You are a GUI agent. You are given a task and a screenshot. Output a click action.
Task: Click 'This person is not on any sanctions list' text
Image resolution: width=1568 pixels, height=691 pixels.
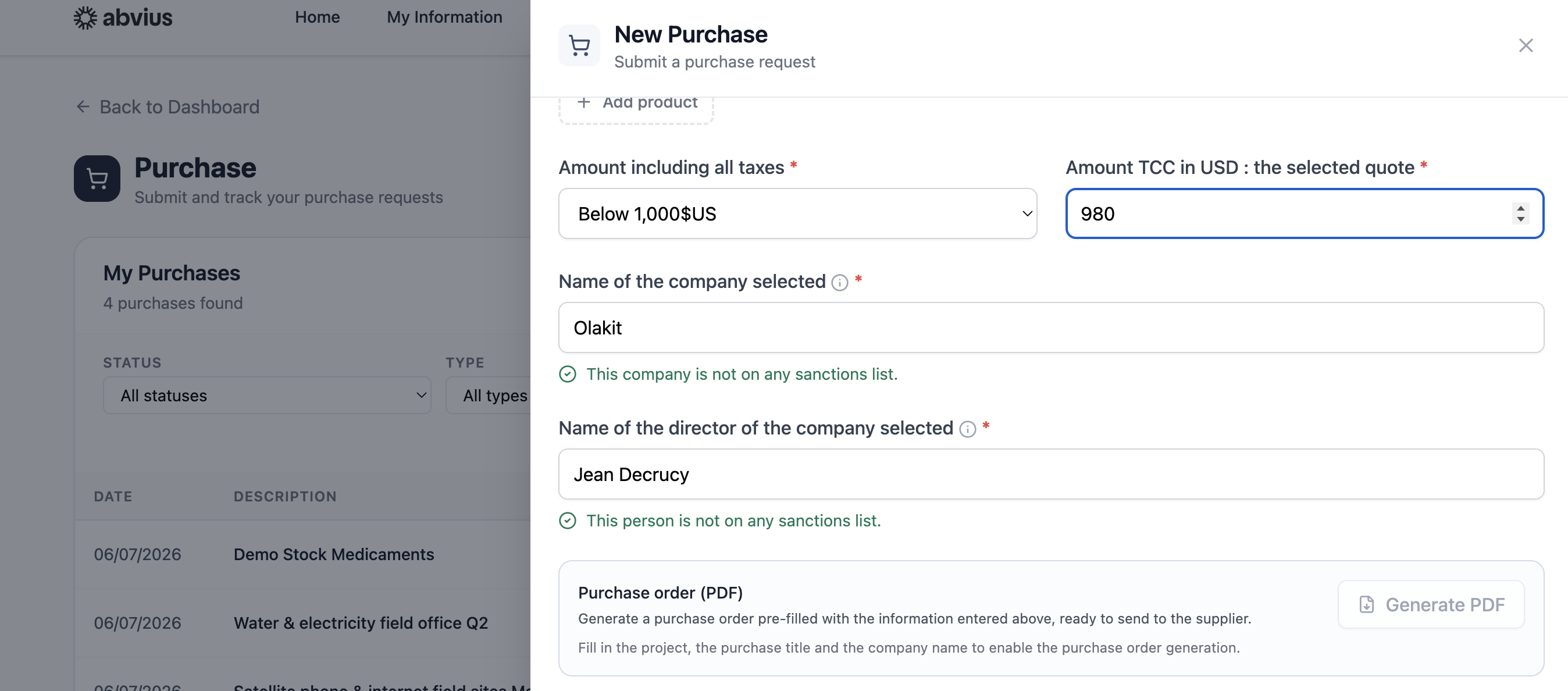(x=733, y=521)
